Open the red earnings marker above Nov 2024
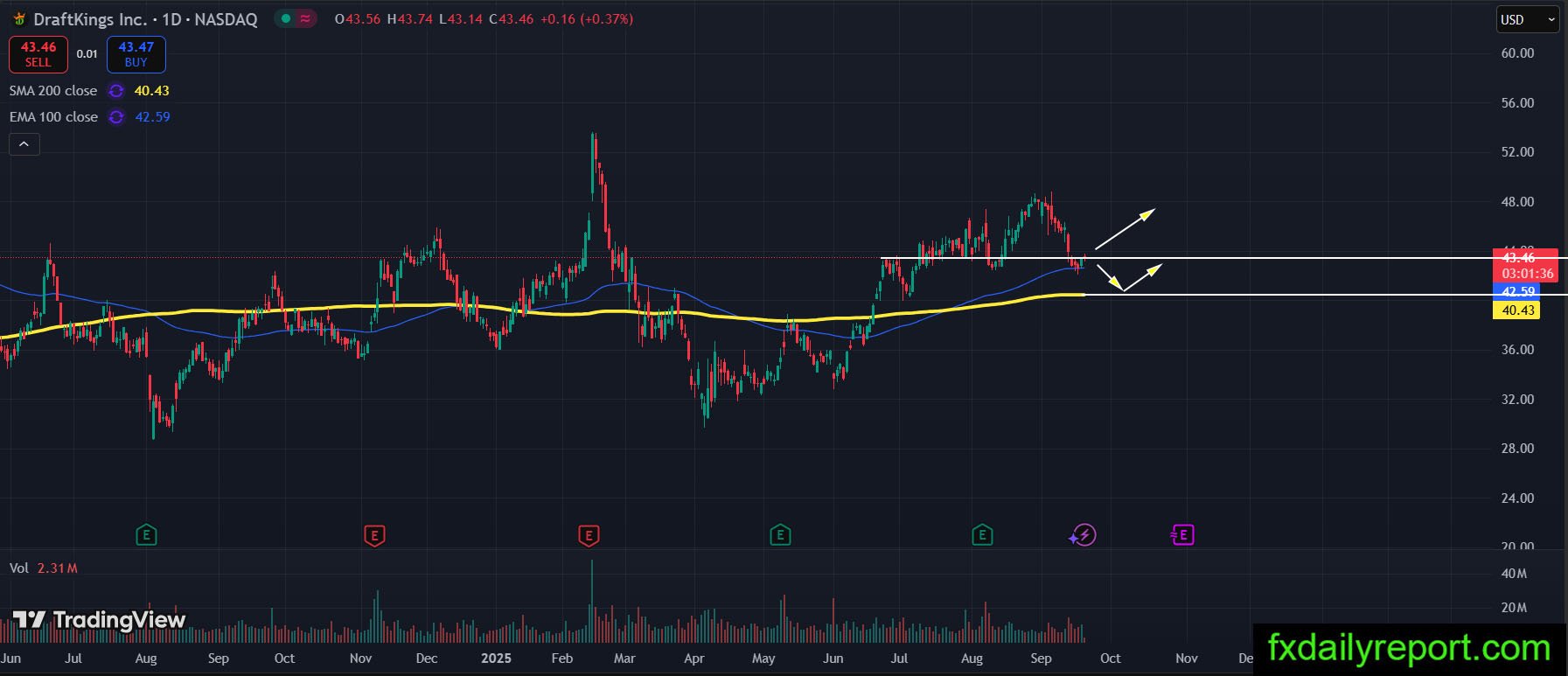 pos(374,535)
